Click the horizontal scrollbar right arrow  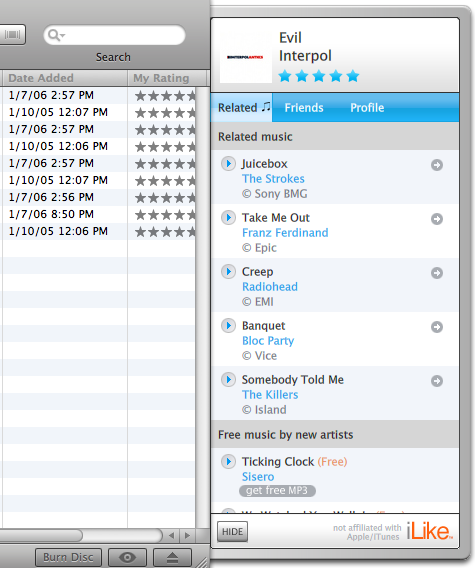pyautogui.click(x=187, y=535)
